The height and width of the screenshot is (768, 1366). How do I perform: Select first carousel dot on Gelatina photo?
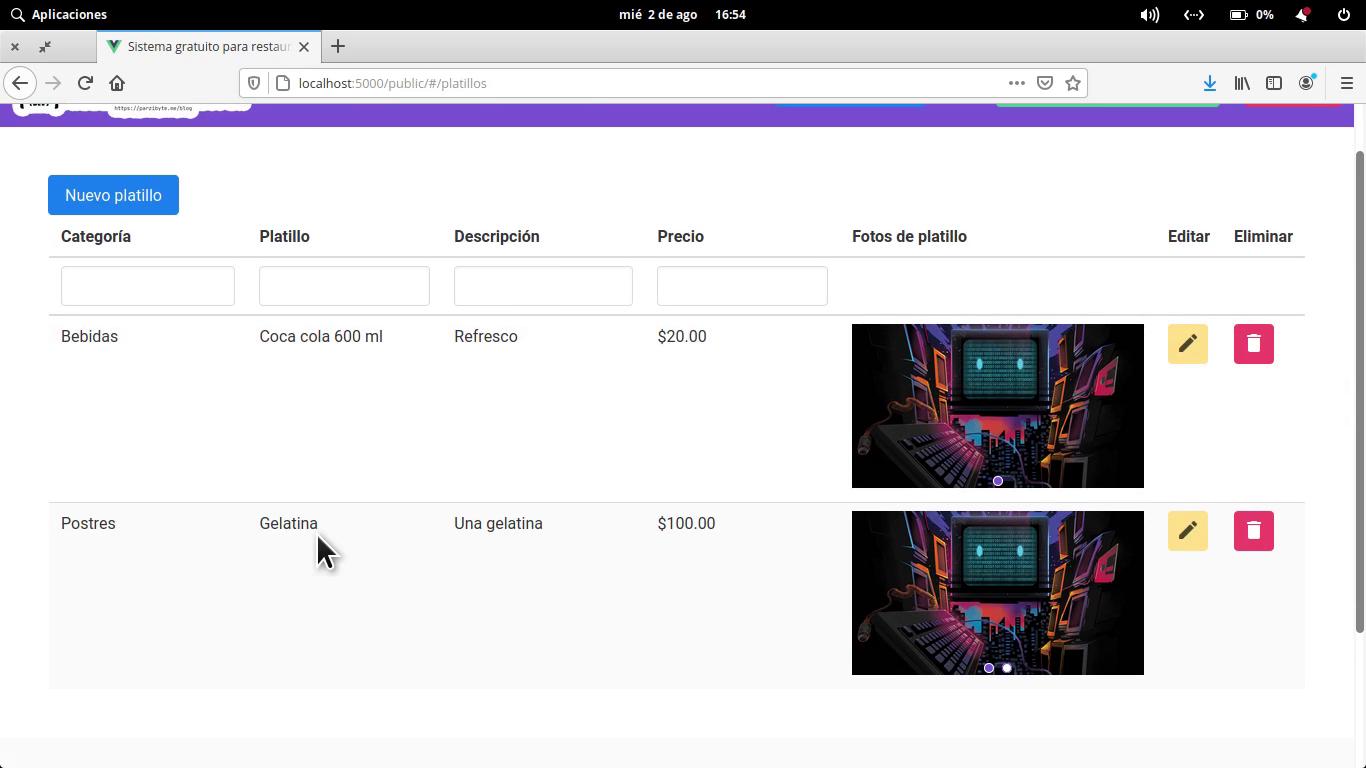tap(989, 668)
